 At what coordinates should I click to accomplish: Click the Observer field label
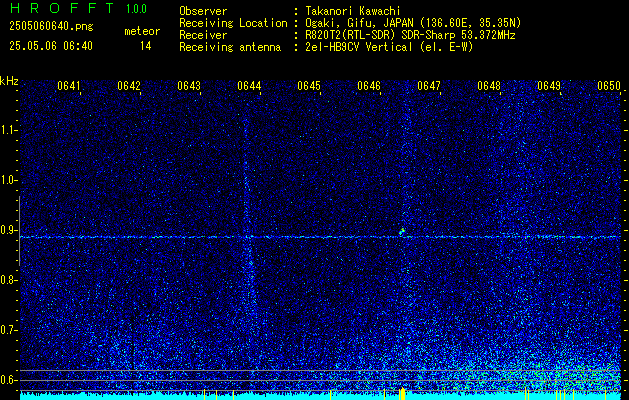click(x=203, y=11)
